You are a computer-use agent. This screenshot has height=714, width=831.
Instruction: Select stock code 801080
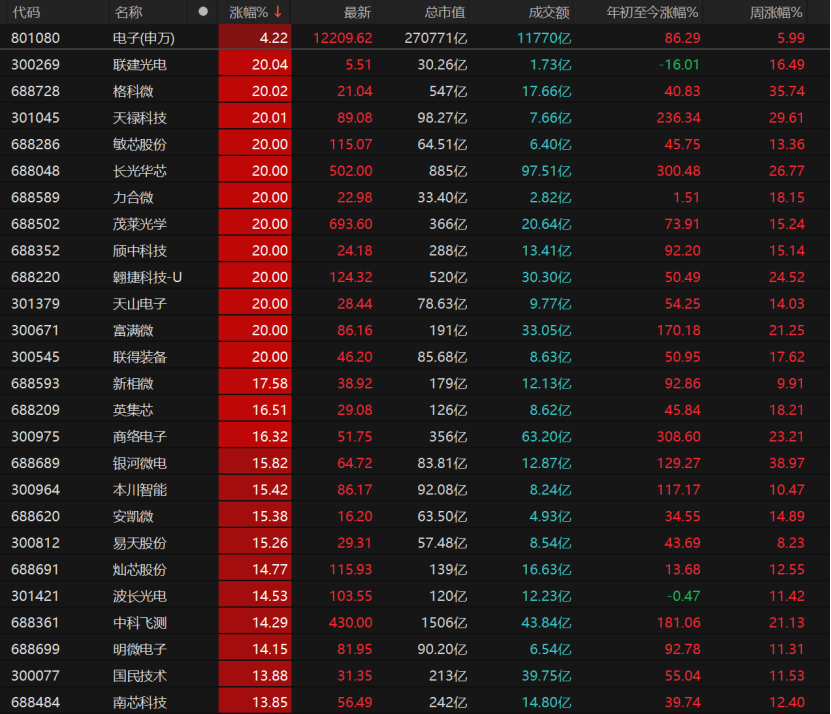tap(36, 38)
